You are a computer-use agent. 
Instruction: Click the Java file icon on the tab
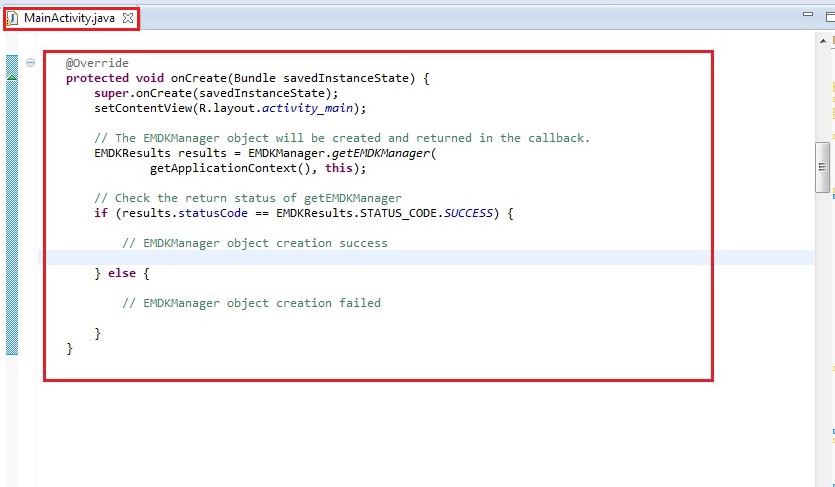13,18
